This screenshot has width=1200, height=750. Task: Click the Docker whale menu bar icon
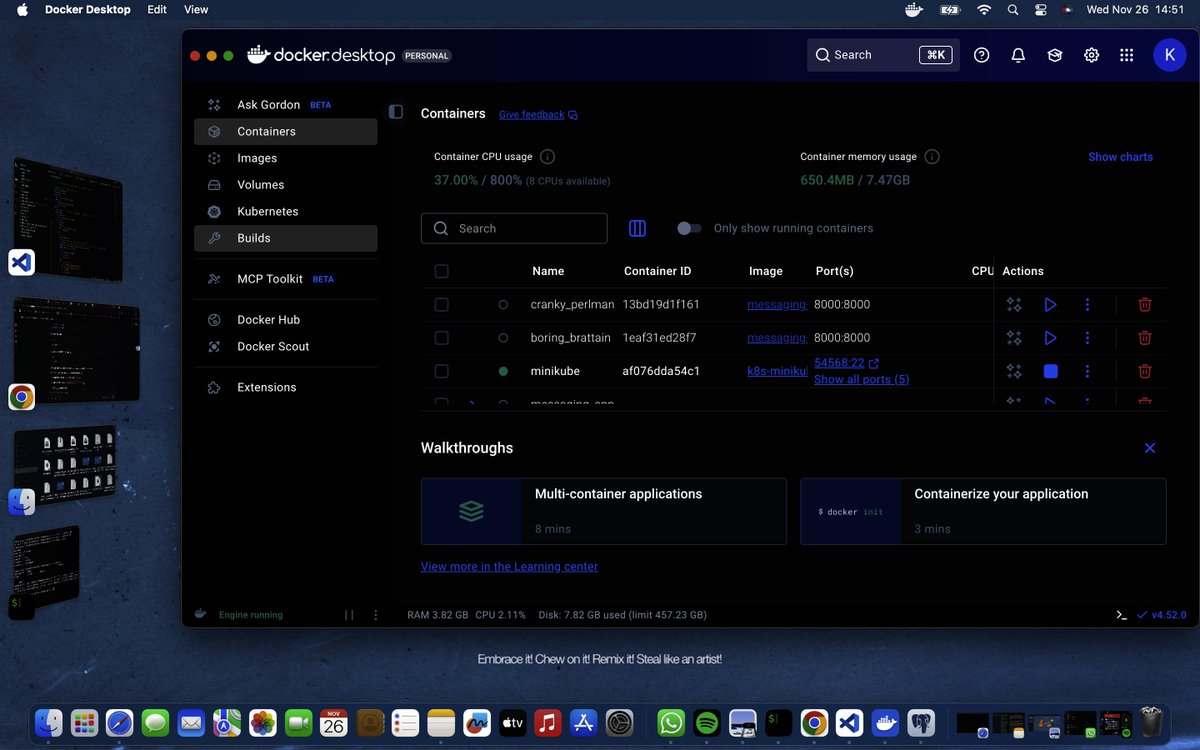tap(913, 9)
